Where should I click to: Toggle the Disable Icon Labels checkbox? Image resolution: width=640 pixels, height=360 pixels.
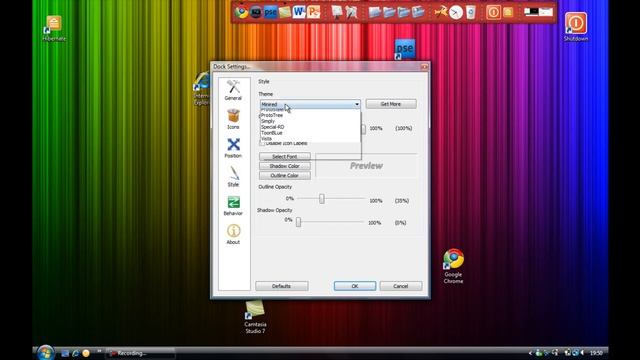(262, 143)
